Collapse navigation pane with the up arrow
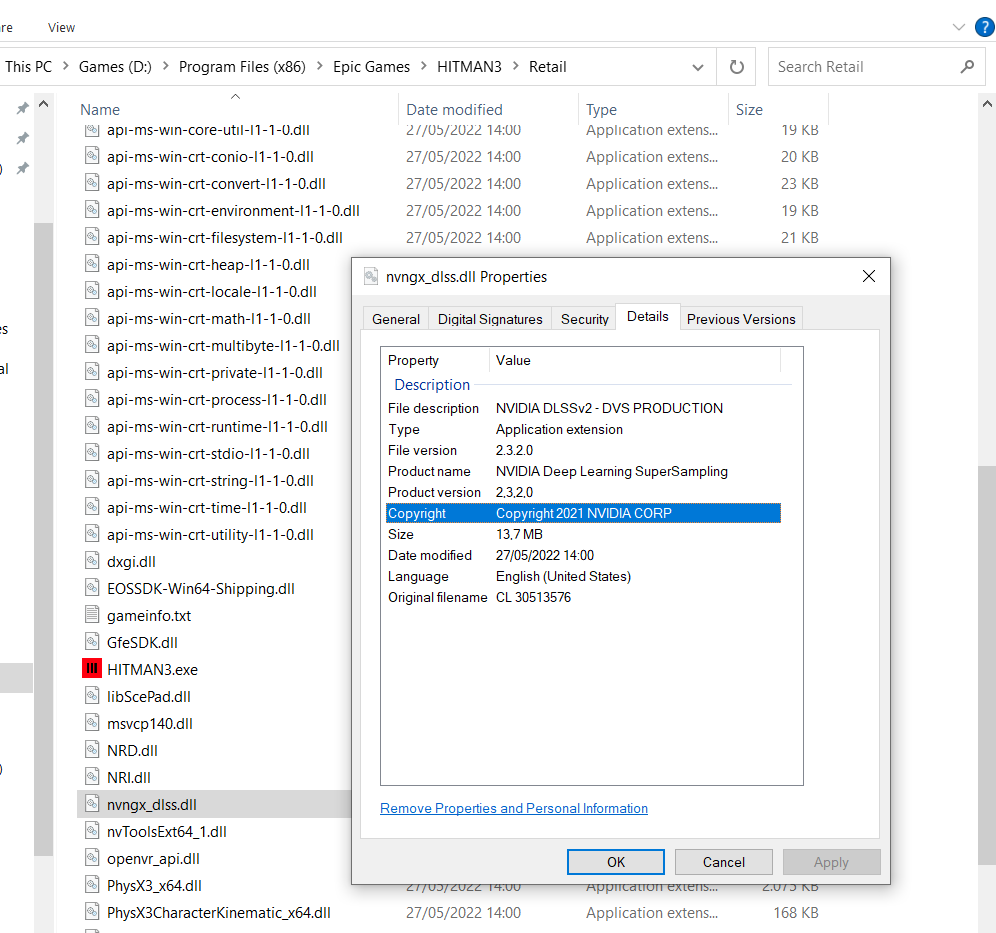The width and height of the screenshot is (996, 933). click(43, 104)
